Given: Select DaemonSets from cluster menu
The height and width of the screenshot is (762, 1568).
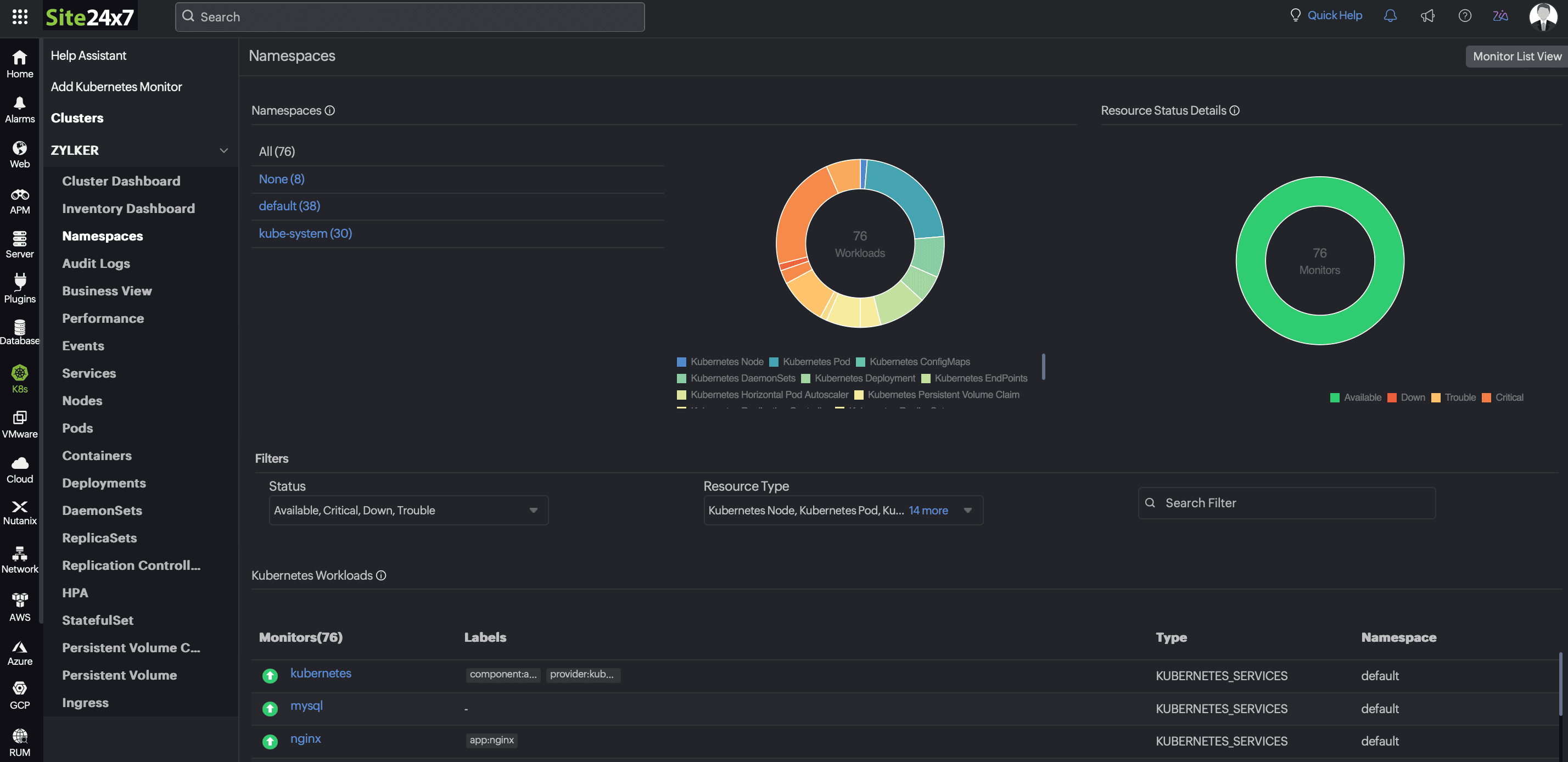Looking at the screenshot, I should 102,511.
